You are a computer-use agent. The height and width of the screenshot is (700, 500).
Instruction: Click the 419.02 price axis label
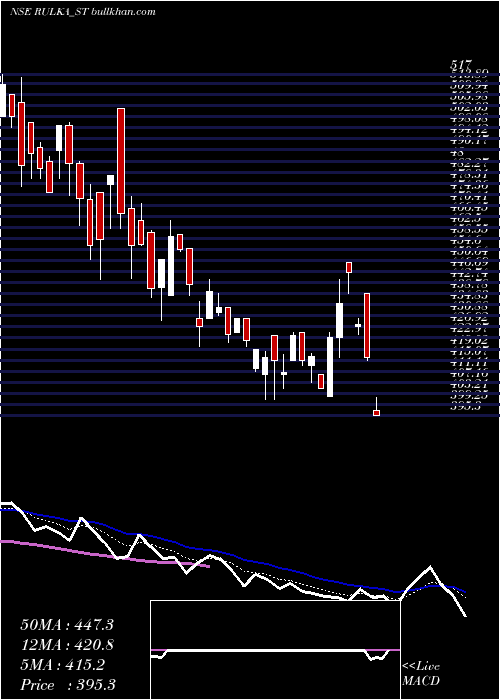469,342
